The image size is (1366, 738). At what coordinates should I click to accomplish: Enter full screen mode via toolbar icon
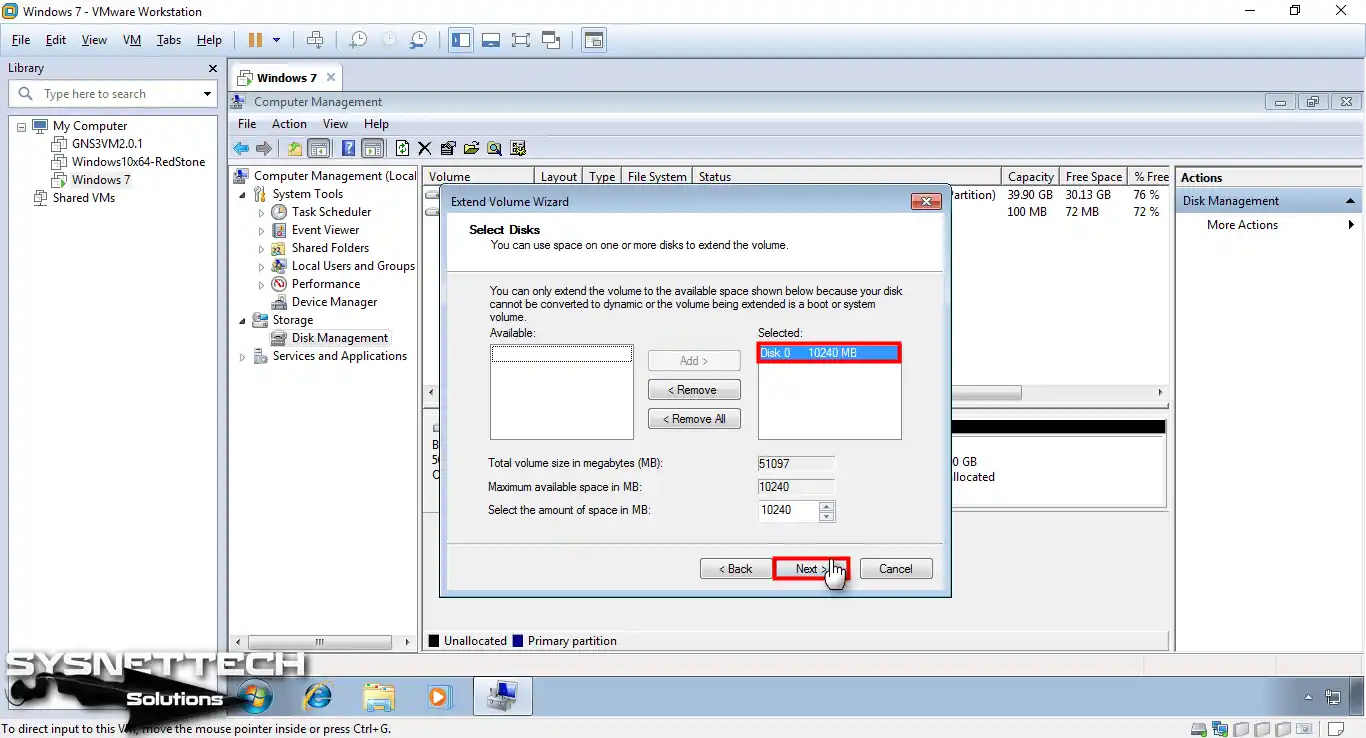(520, 40)
